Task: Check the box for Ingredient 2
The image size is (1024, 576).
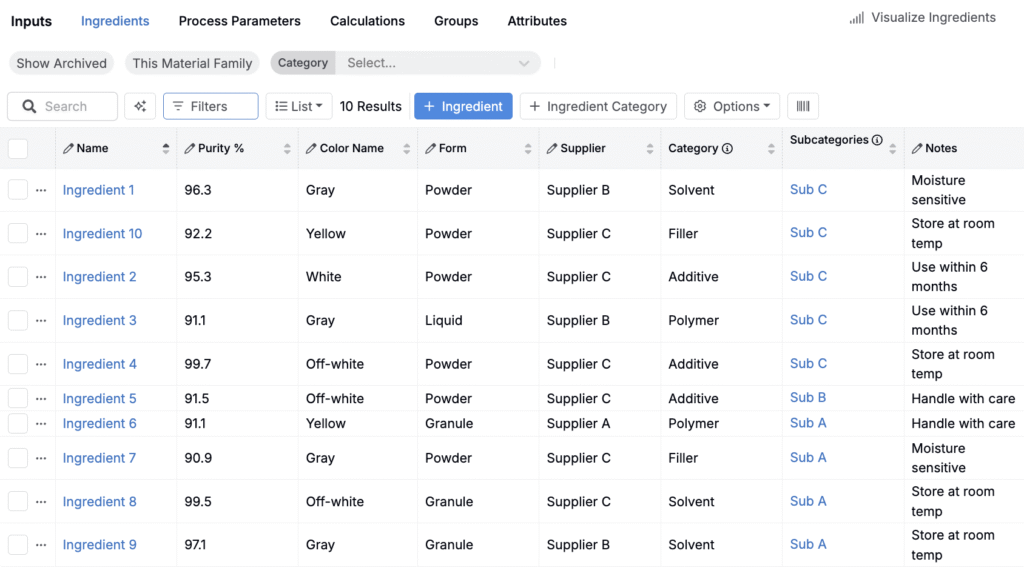Action: tap(18, 277)
